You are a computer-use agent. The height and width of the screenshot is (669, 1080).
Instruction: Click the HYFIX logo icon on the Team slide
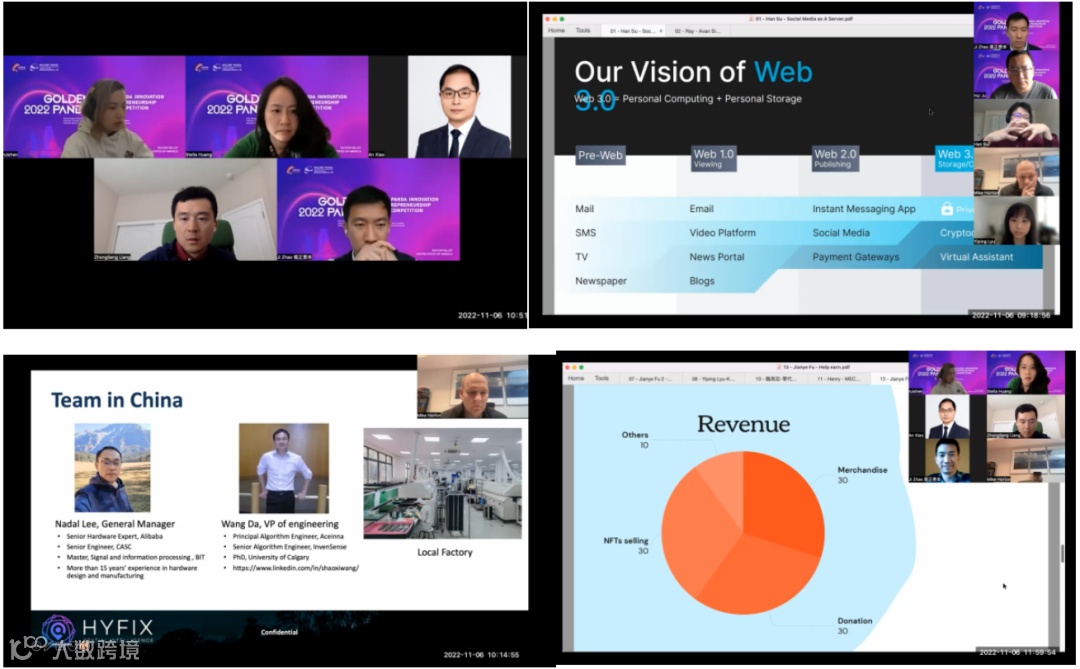coord(59,630)
